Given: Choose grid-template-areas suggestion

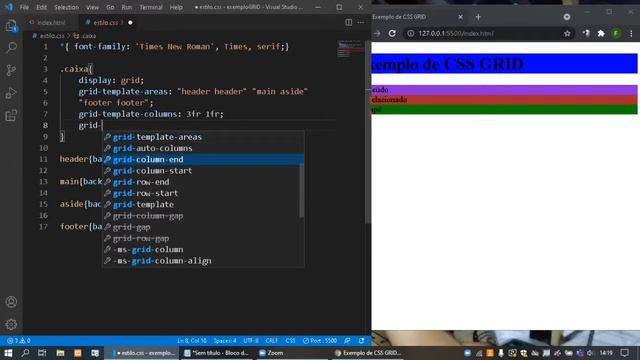Looking at the screenshot, I should tap(203, 137).
